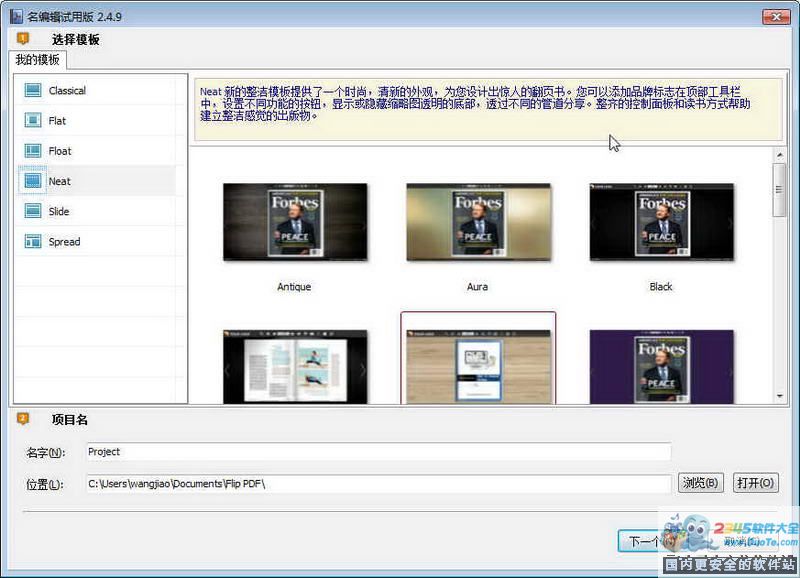The image size is (800, 578).
Task: Close the template selection window
Action: [776, 17]
